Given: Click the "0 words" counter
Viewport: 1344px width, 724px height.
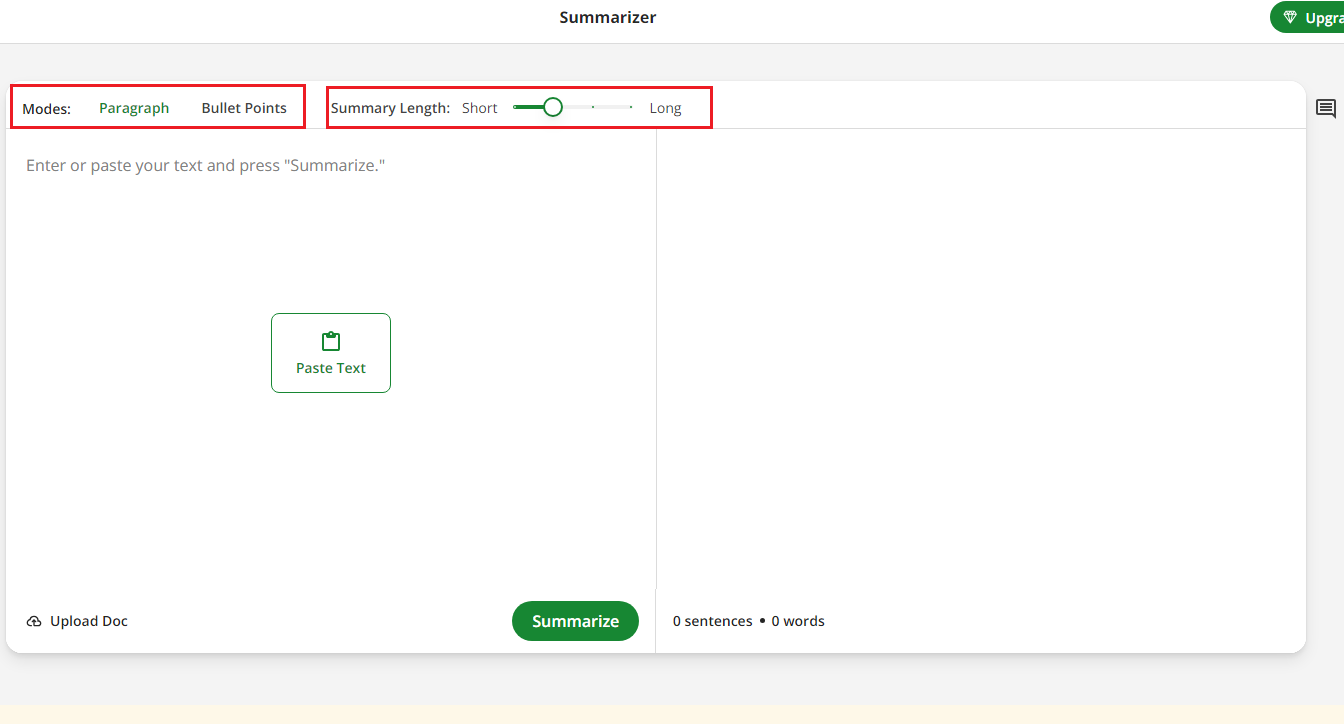Looking at the screenshot, I should tap(798, 621).
